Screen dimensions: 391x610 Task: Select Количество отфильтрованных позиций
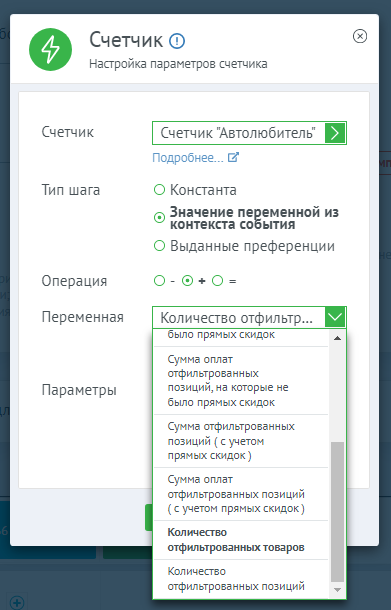point(241,579)
